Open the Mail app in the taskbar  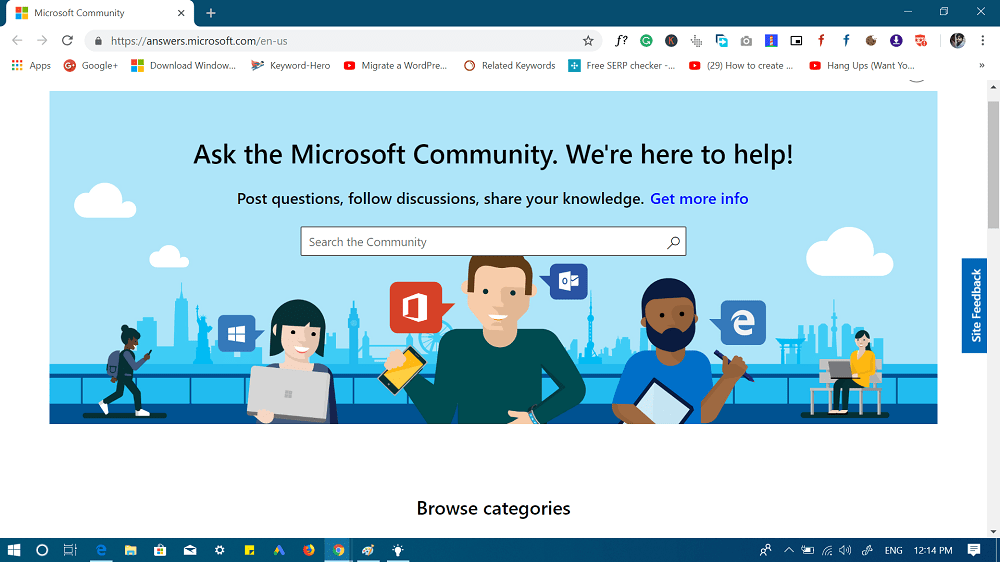tap(190, 550)
